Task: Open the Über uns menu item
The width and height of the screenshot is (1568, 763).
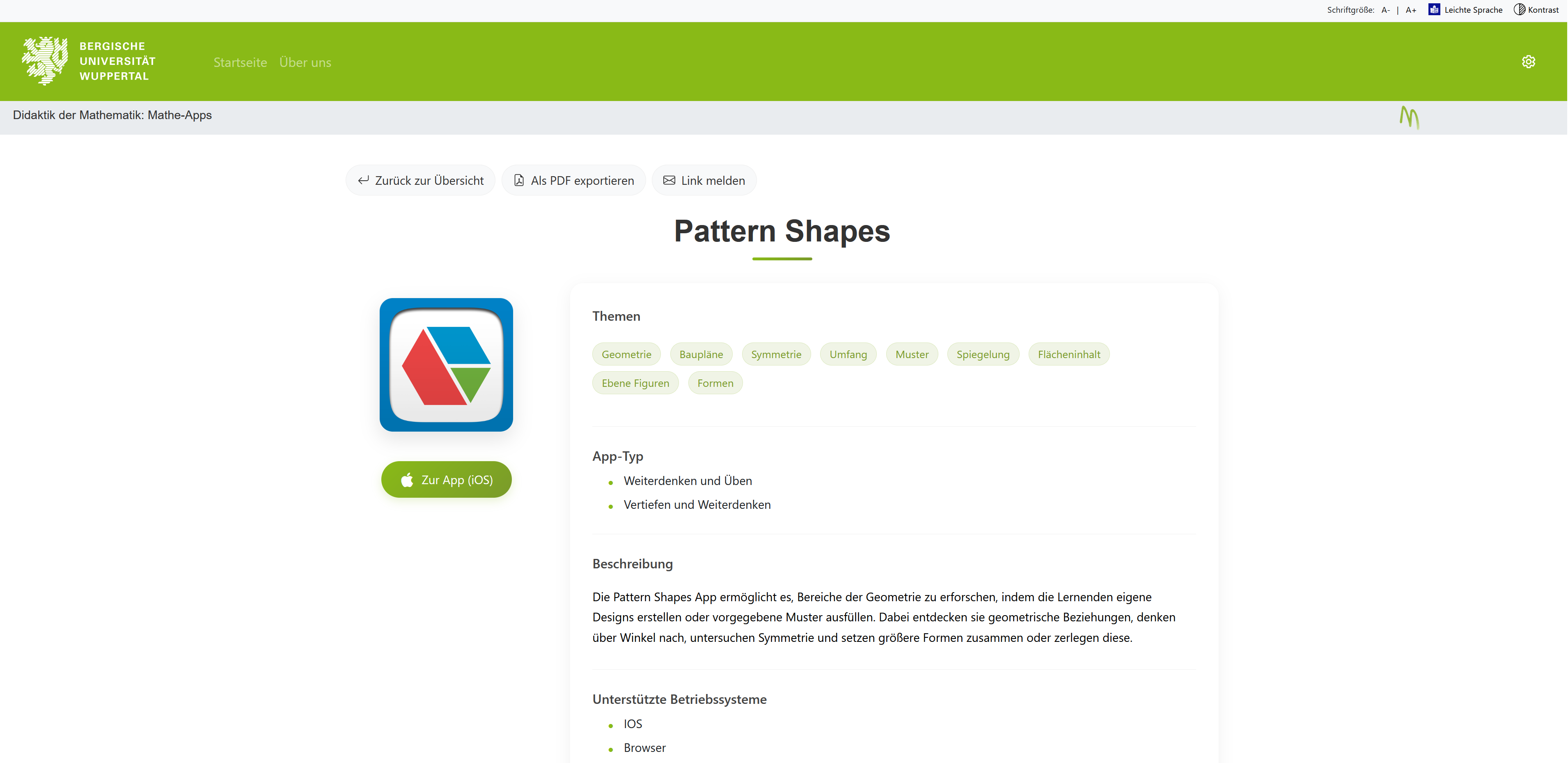Action: click(x=305, y=62)
